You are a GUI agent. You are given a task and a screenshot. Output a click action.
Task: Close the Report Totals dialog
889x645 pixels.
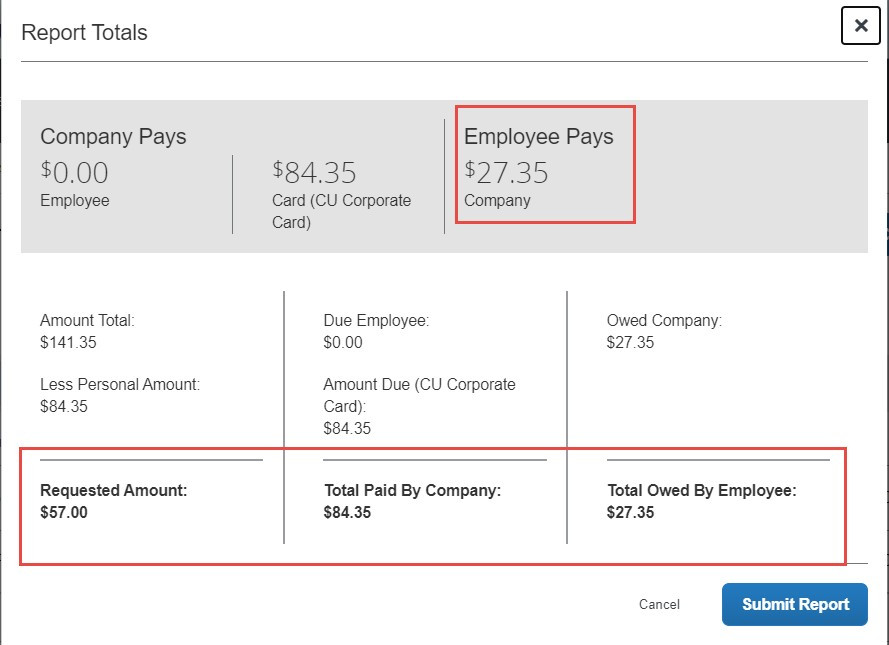tap(860, 26)
